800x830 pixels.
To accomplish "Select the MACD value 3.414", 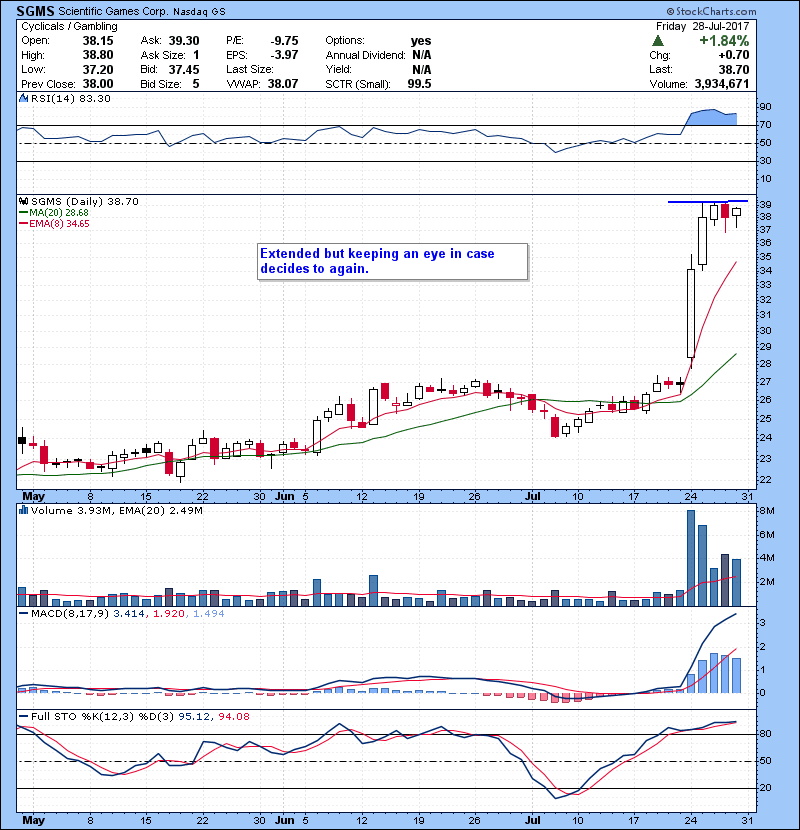I will pos(129,614).
